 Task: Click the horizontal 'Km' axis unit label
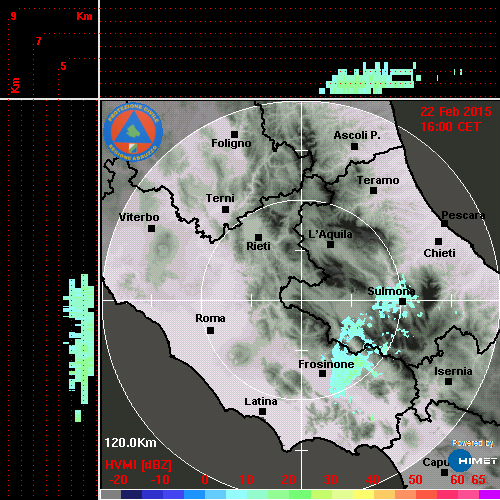84,16
